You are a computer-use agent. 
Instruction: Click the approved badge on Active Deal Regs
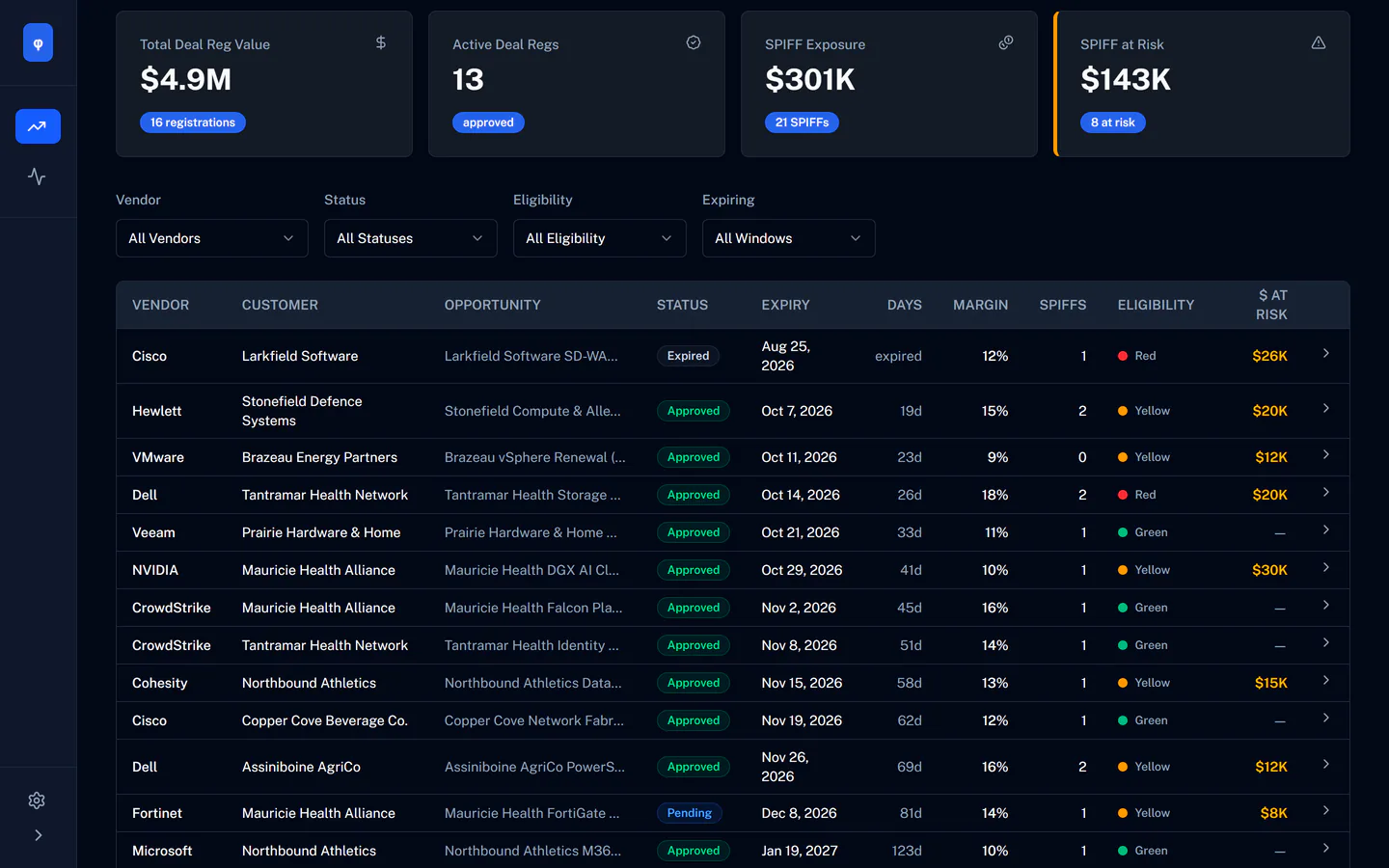488,122
